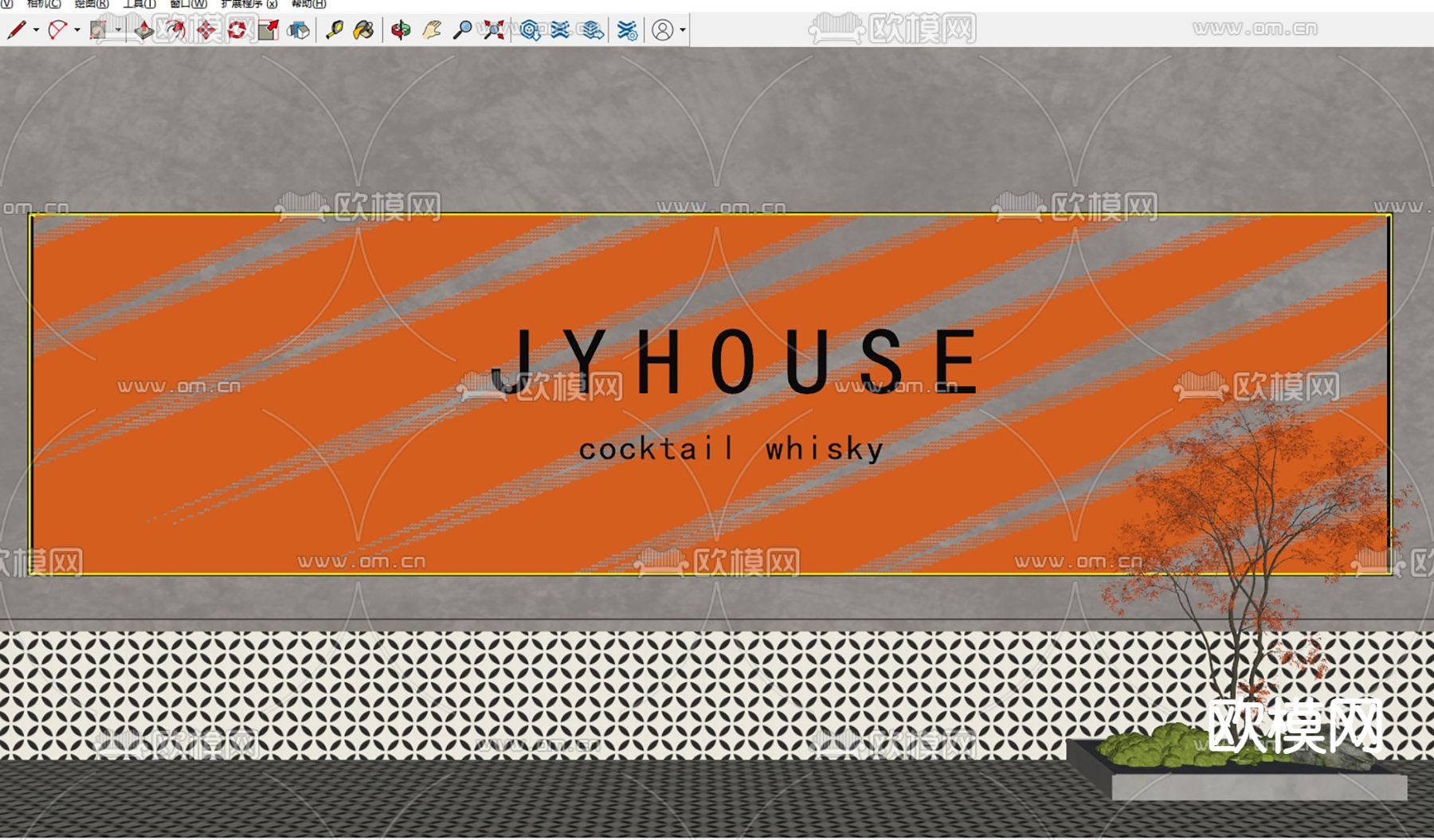Click the blue and white boxes toolbar icon
Screen dimensions: 1434x840
point(299,30)
